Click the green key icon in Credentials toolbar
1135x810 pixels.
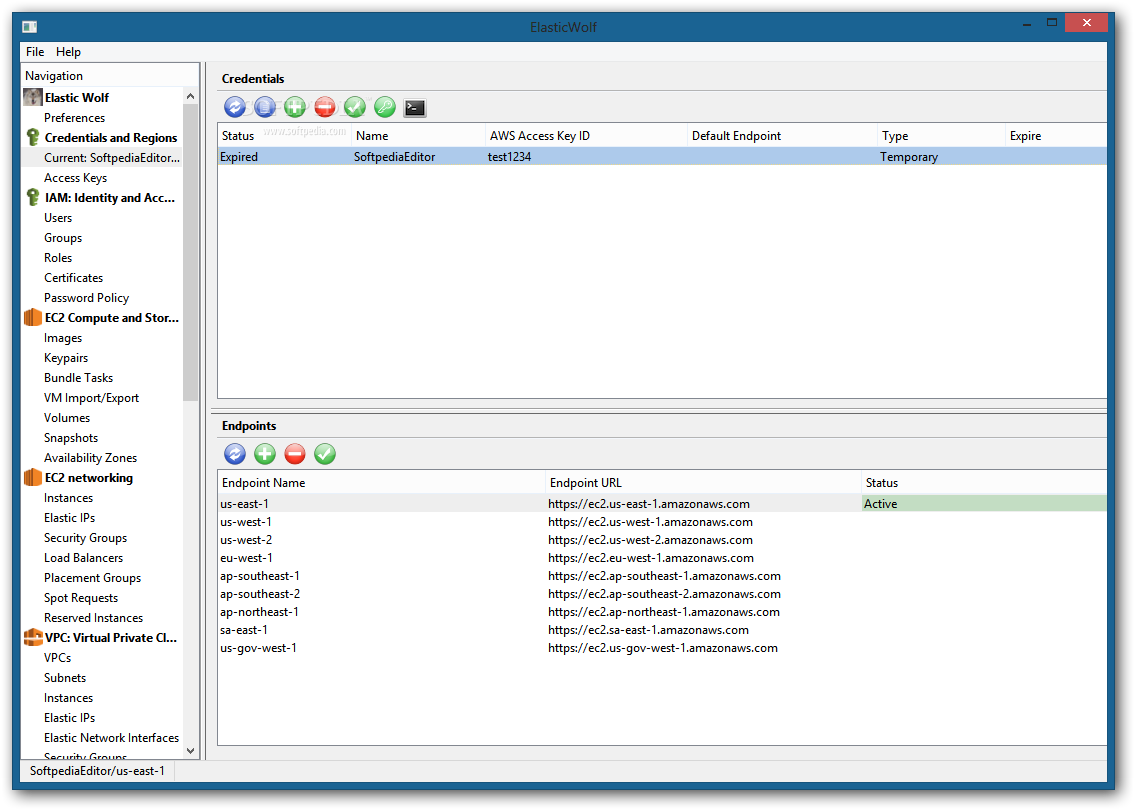point(385,107)
